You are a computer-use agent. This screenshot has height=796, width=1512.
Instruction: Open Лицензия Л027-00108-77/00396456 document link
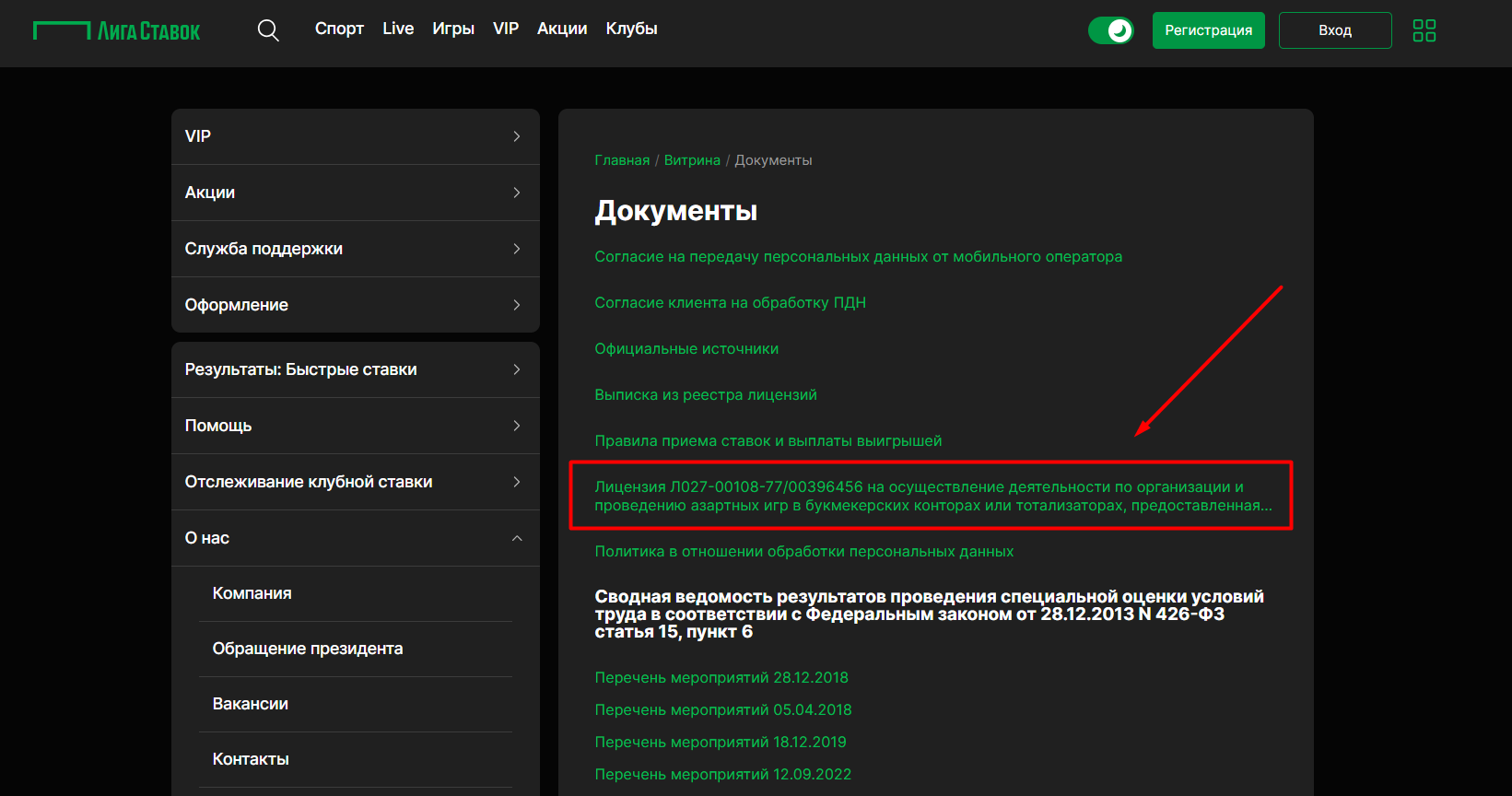coord(931,496)
